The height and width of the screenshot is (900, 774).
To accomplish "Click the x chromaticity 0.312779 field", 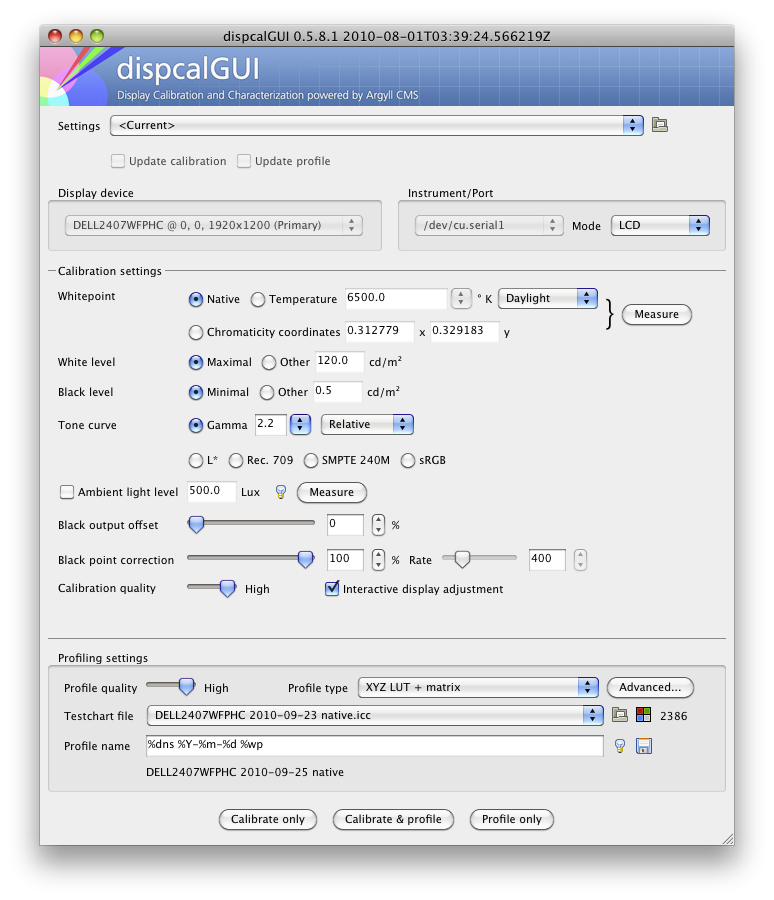I will pos(380,331).
